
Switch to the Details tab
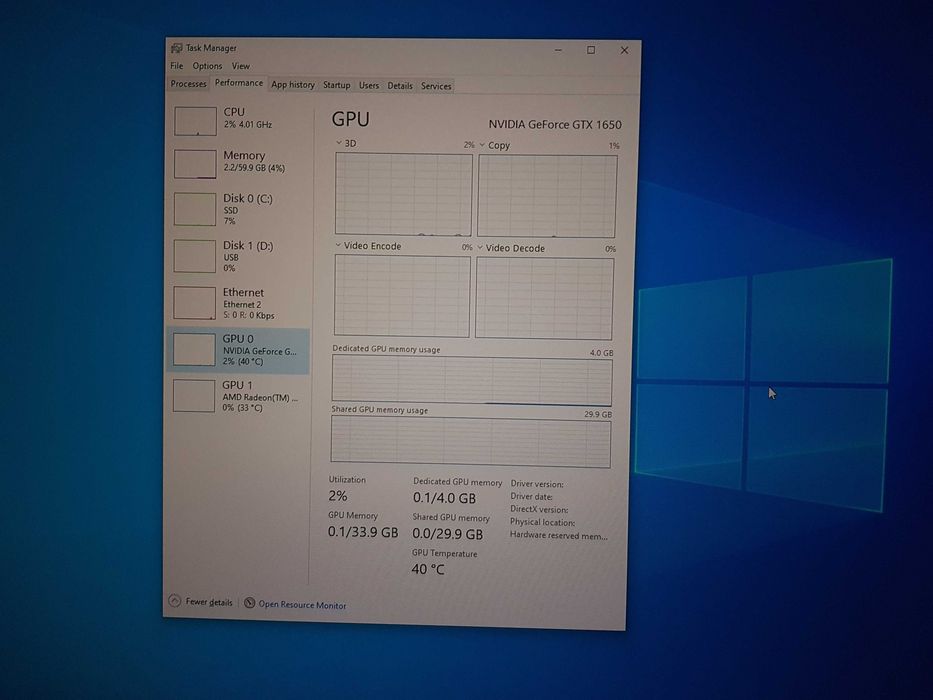[400, 86]
